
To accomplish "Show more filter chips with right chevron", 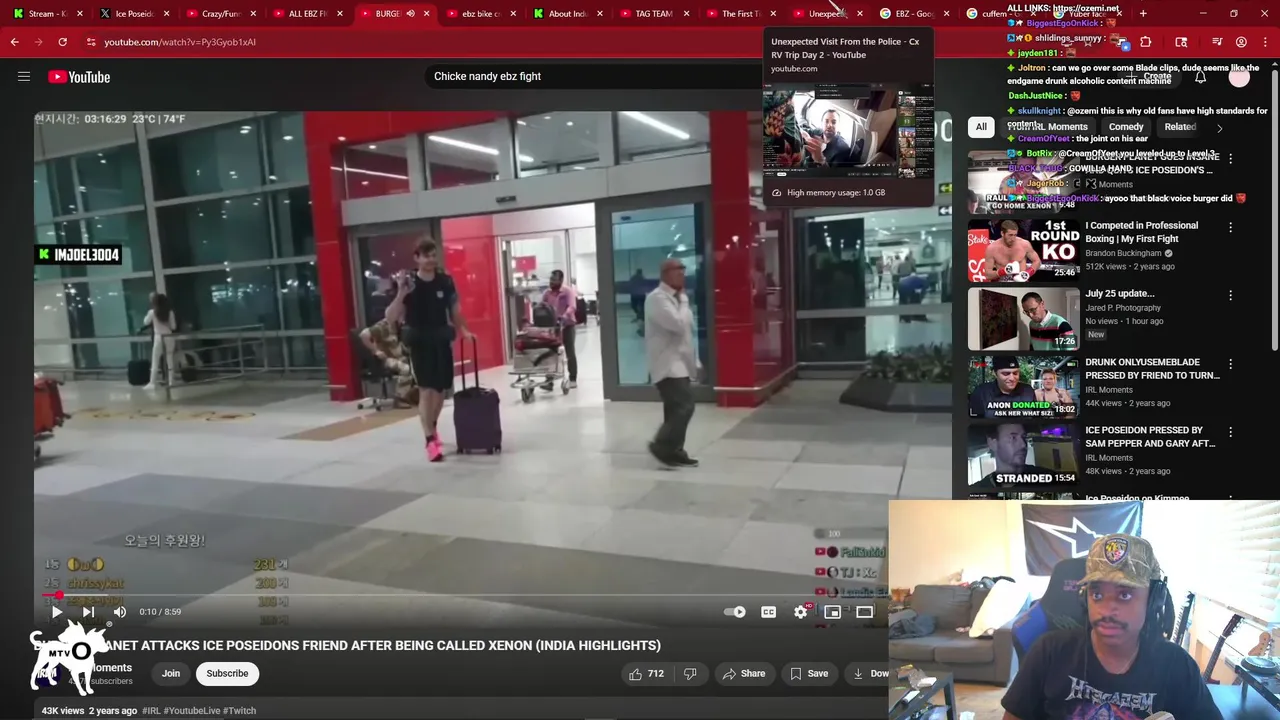I will click(1219, 128).
